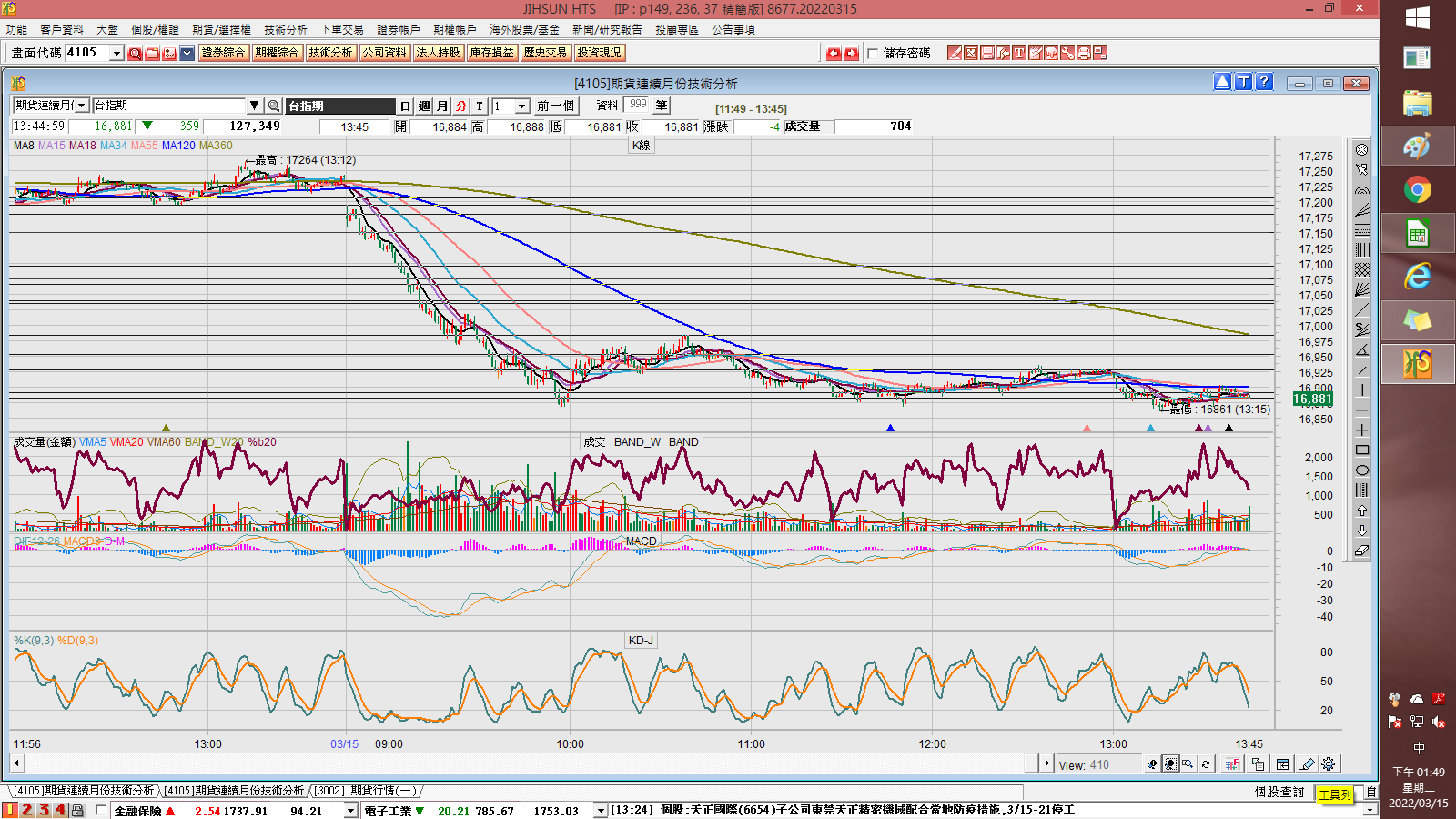Screen dimensions: 1456x819
Task: Toggle the T tick period button
Action: (480, 106)
